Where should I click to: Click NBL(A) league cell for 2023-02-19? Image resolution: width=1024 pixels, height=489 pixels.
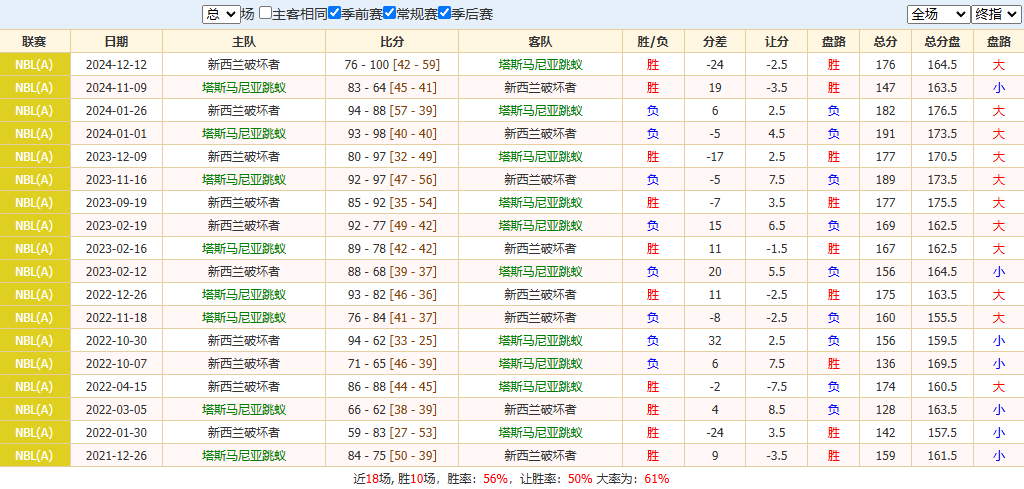click(35, 226)
